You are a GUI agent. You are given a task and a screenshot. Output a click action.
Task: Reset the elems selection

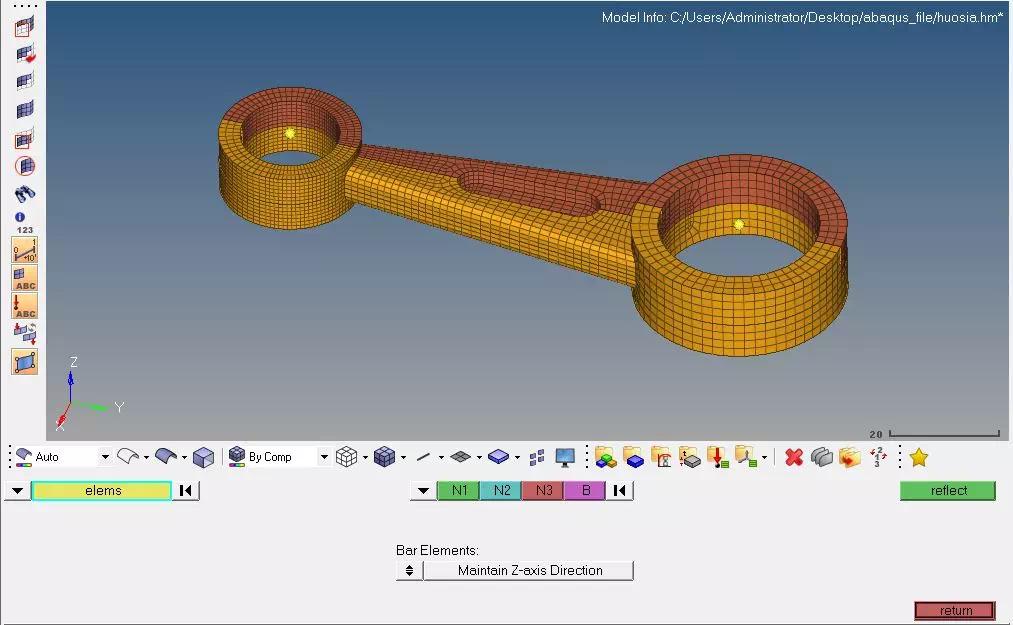coord(186,491)
